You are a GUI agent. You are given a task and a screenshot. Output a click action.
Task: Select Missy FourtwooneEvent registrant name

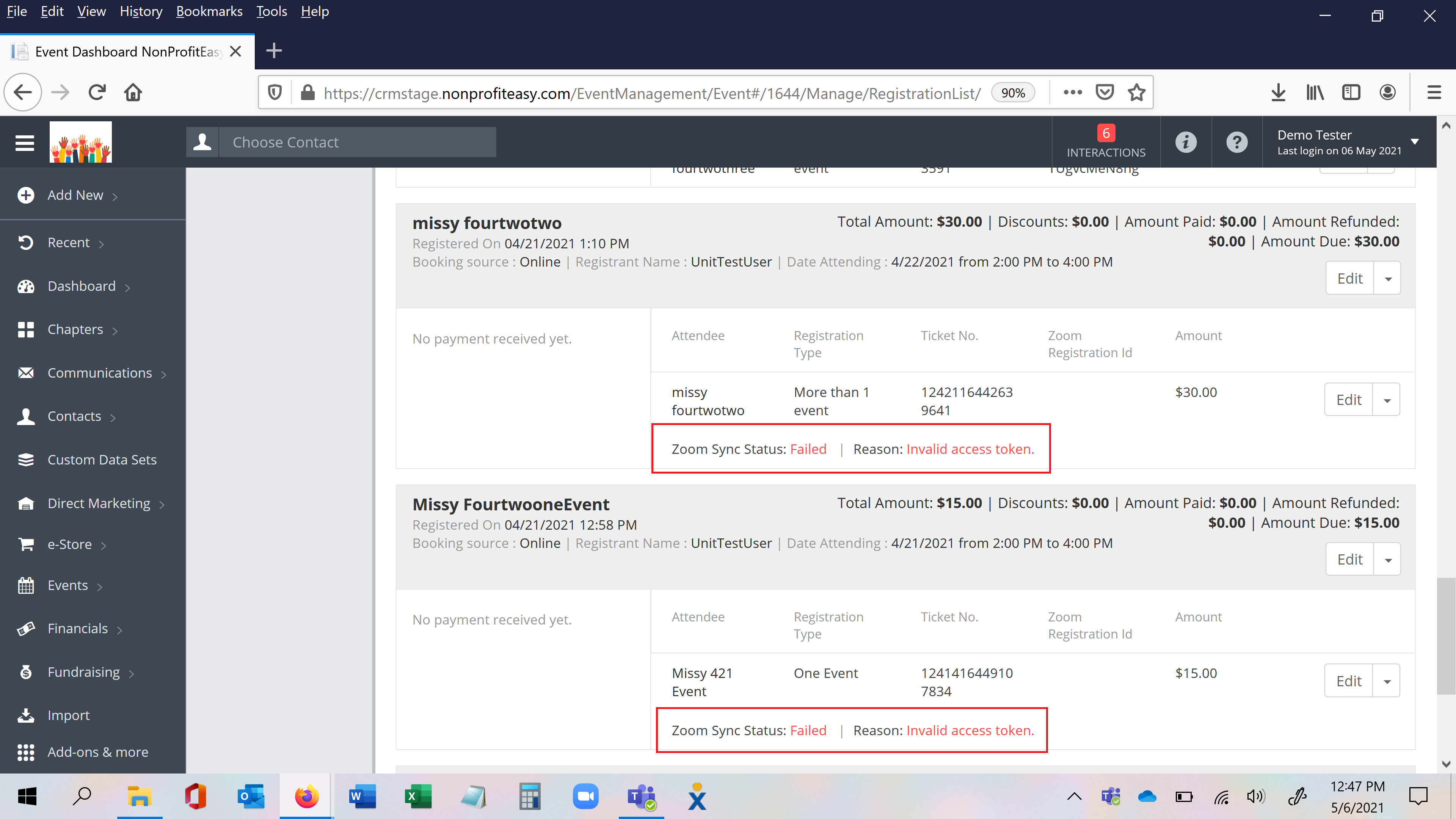pyautogui.click(x=511, y=504)
